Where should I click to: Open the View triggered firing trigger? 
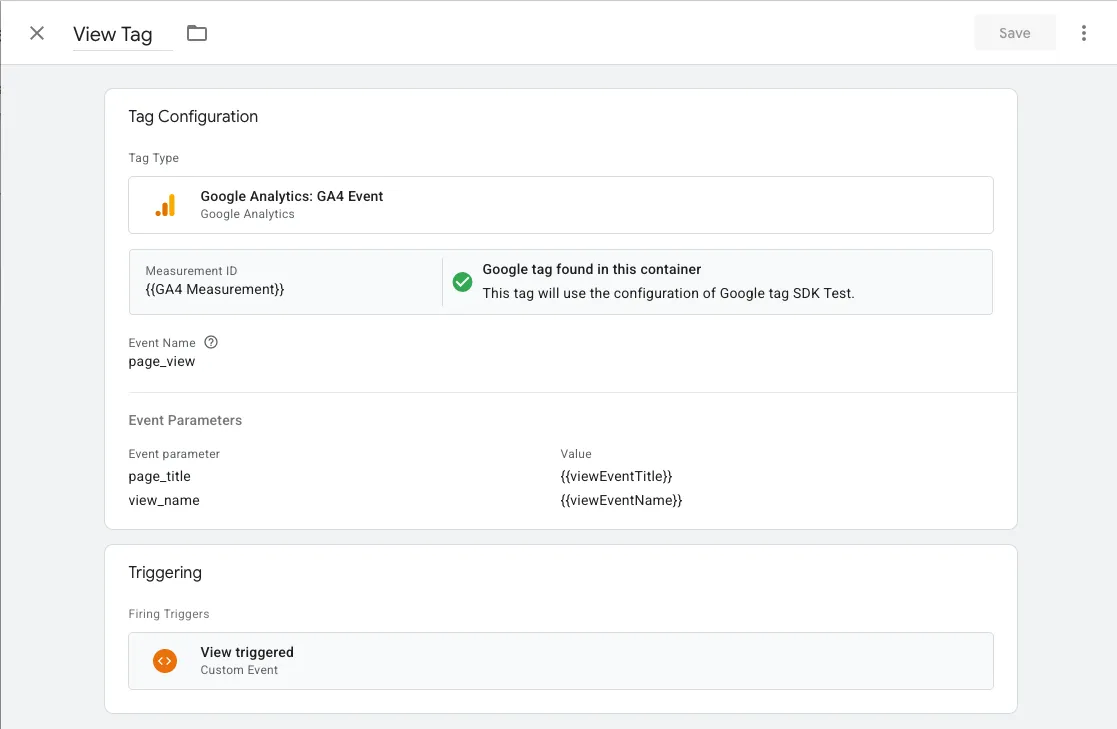pos(561,661)
